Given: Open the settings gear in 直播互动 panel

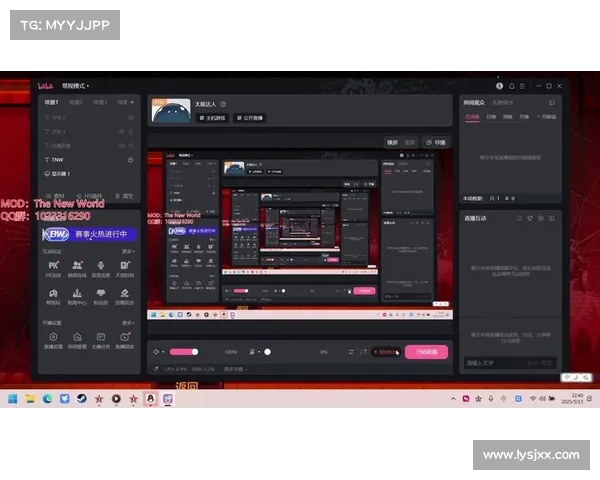Looking at the screenshot, I should [539, 217].
